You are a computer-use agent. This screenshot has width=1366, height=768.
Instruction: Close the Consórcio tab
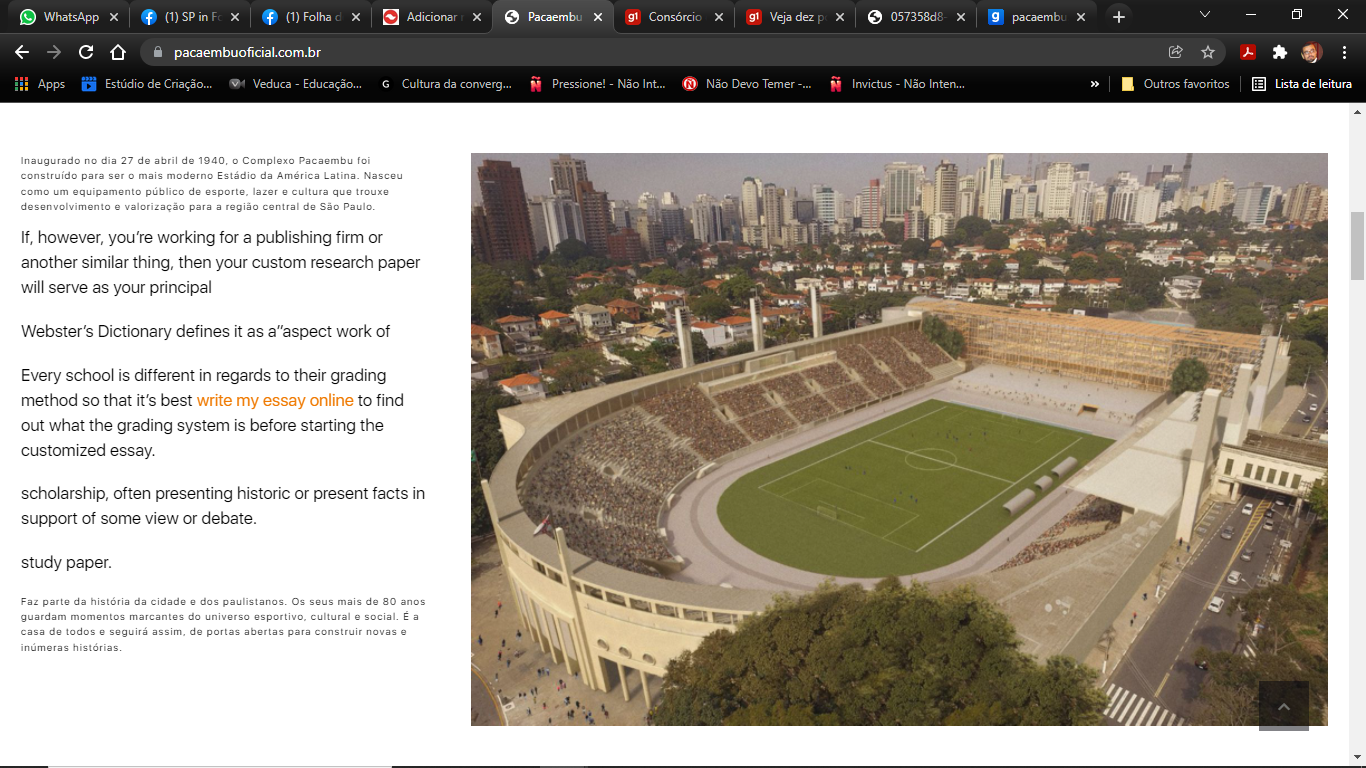coord(719,17)
